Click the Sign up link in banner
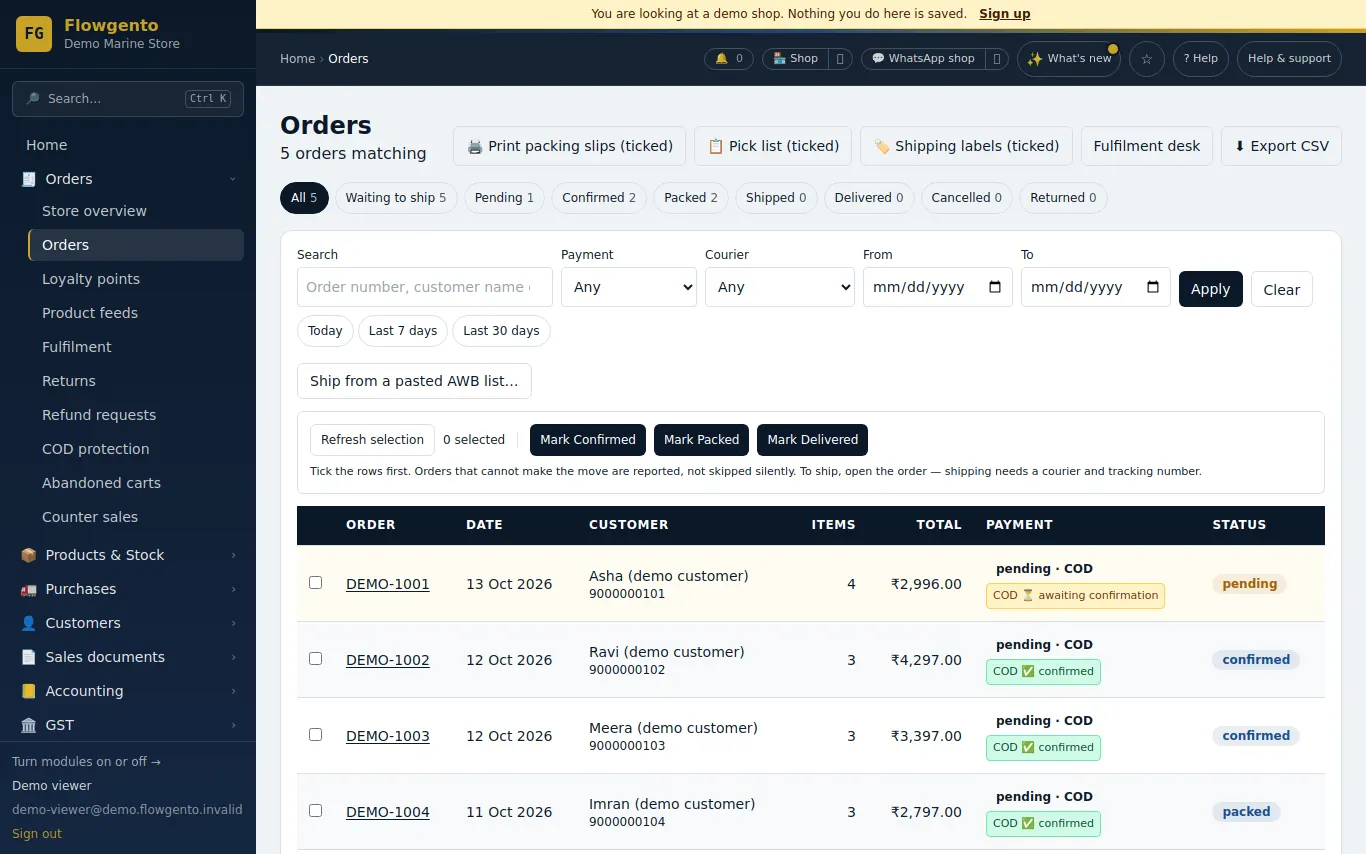The image size is (1366, 854). (x=1004, y=14)
